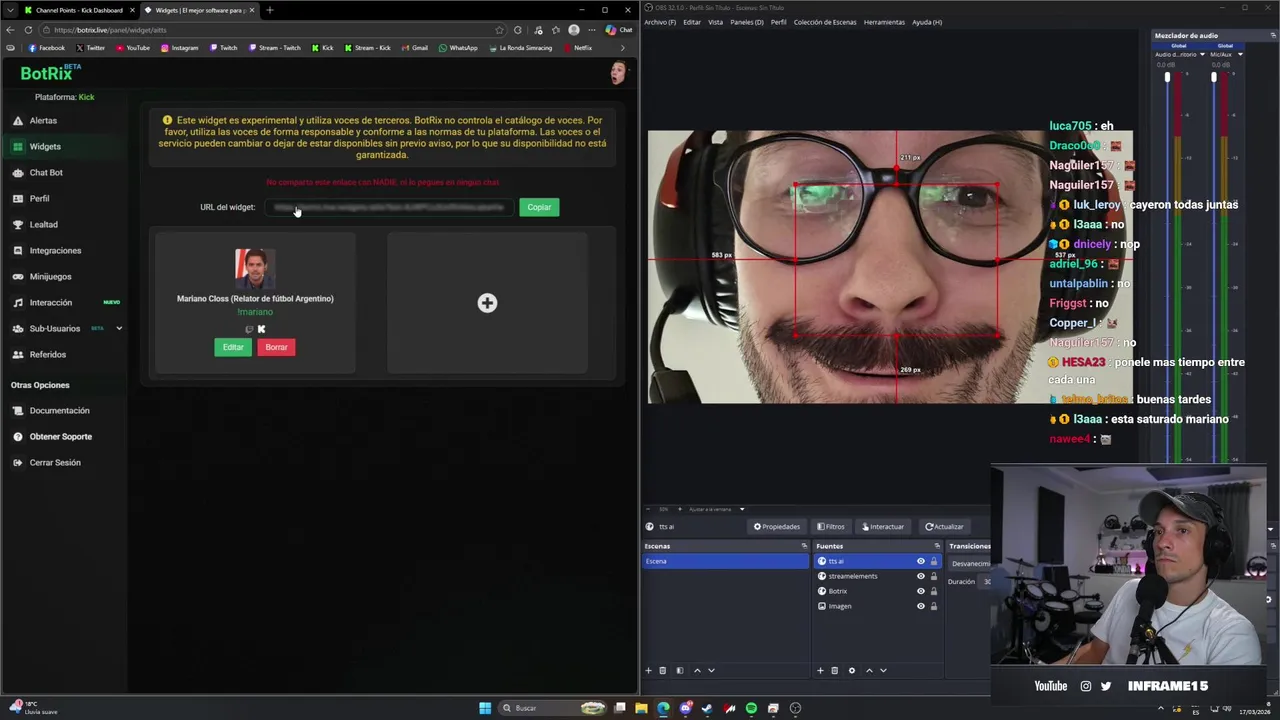
Task: Select Widgets in the BotRix sidebar
Action: (45, 146)
